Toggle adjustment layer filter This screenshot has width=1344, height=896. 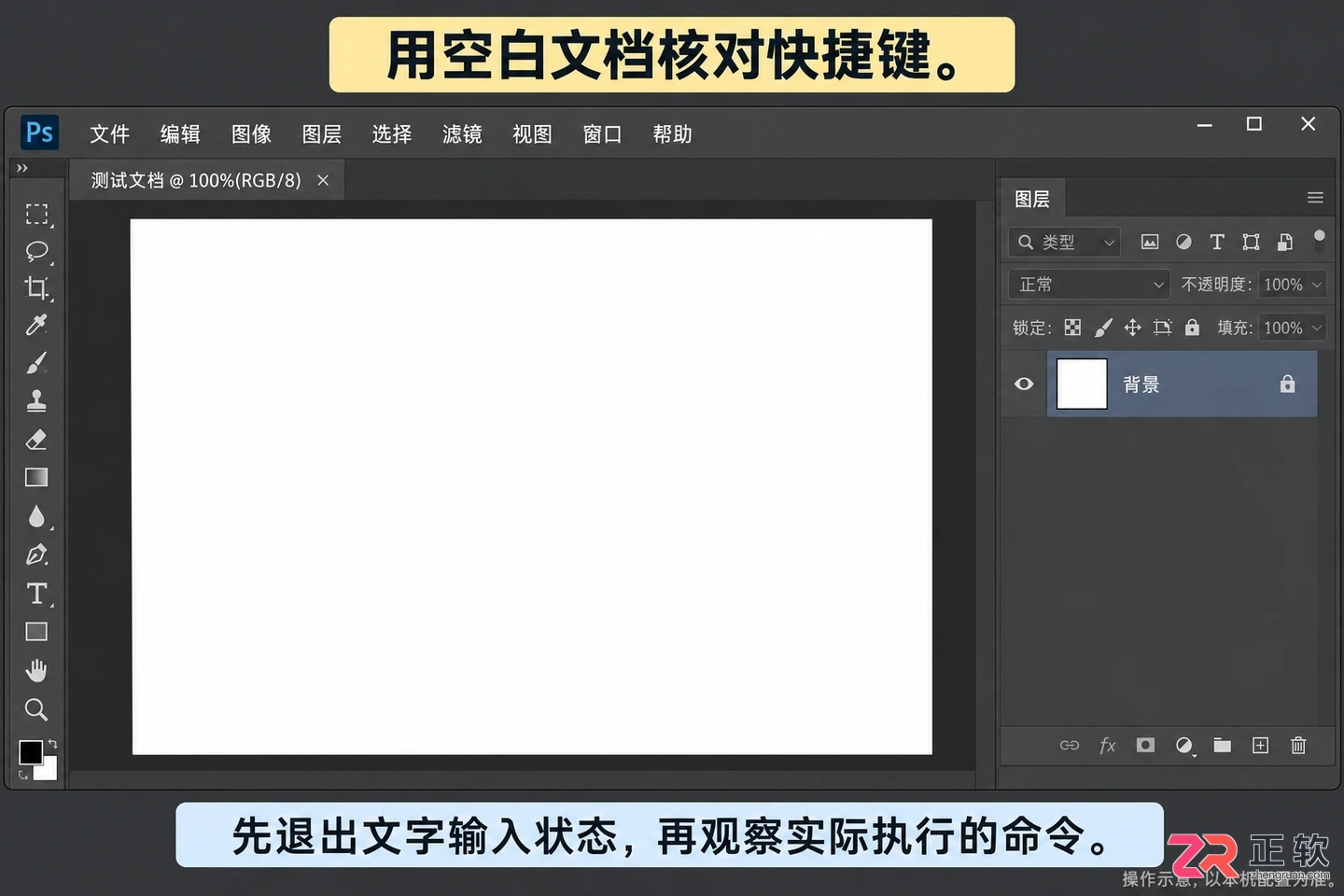(1183, 242)
